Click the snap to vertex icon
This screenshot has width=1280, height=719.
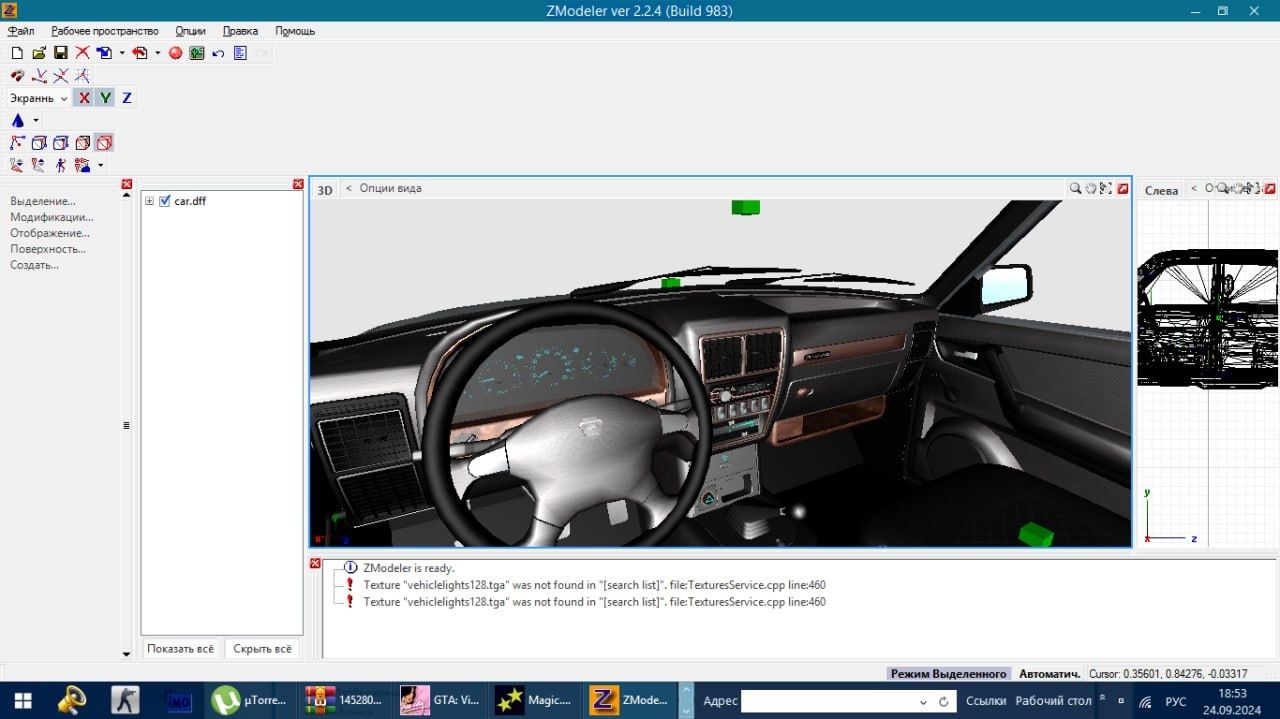[x=39, y=76]
